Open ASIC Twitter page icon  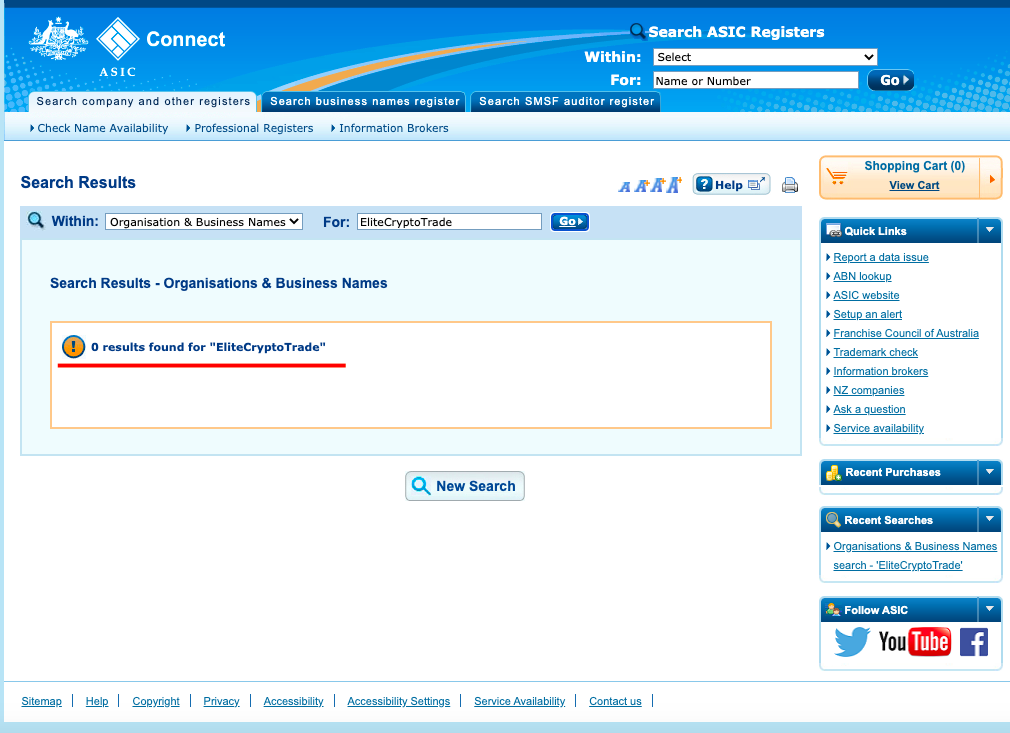click(x=852, y=642)
